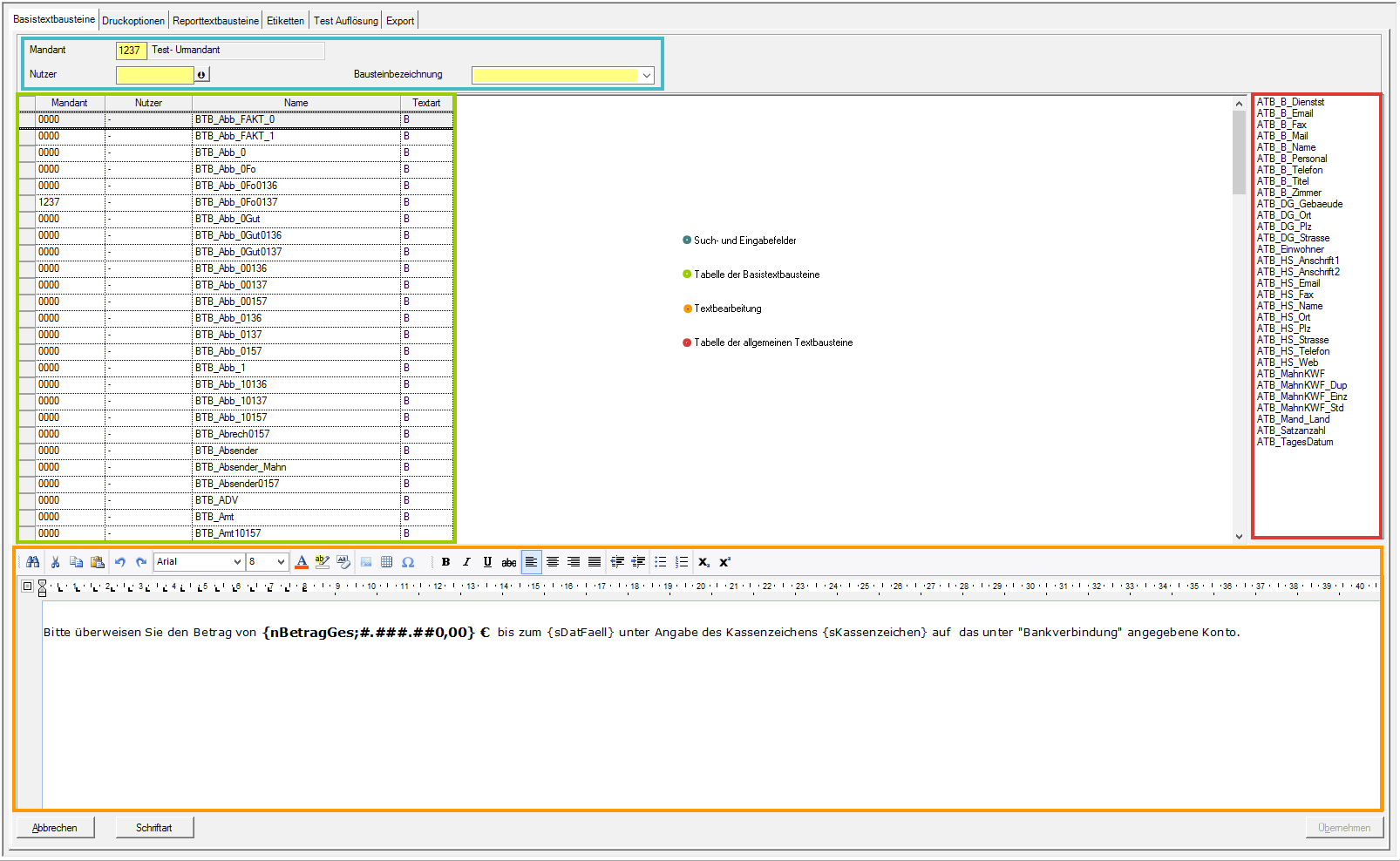Image resolution: width=1400 pixels, height=861 pixels.
Task: Open the Test Auflösung tab
Action: 346,21
